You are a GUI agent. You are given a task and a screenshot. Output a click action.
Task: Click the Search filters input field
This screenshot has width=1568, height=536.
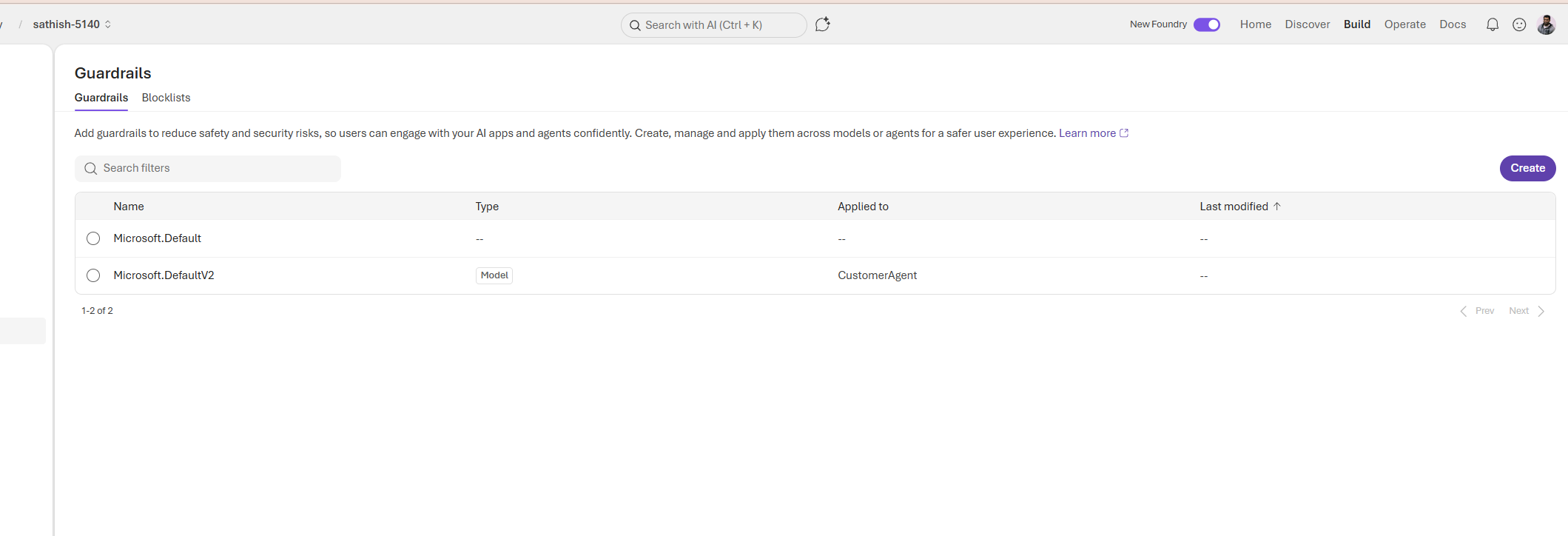(218, 169)
